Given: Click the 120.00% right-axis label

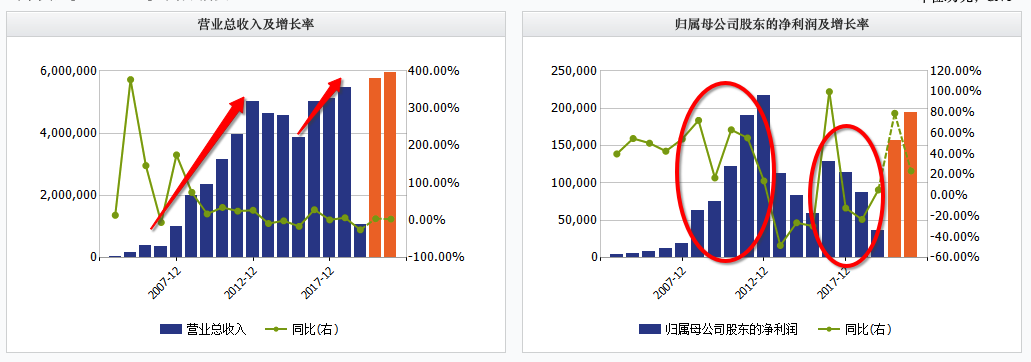Looking at the screenshot, I should coord(955,71).
